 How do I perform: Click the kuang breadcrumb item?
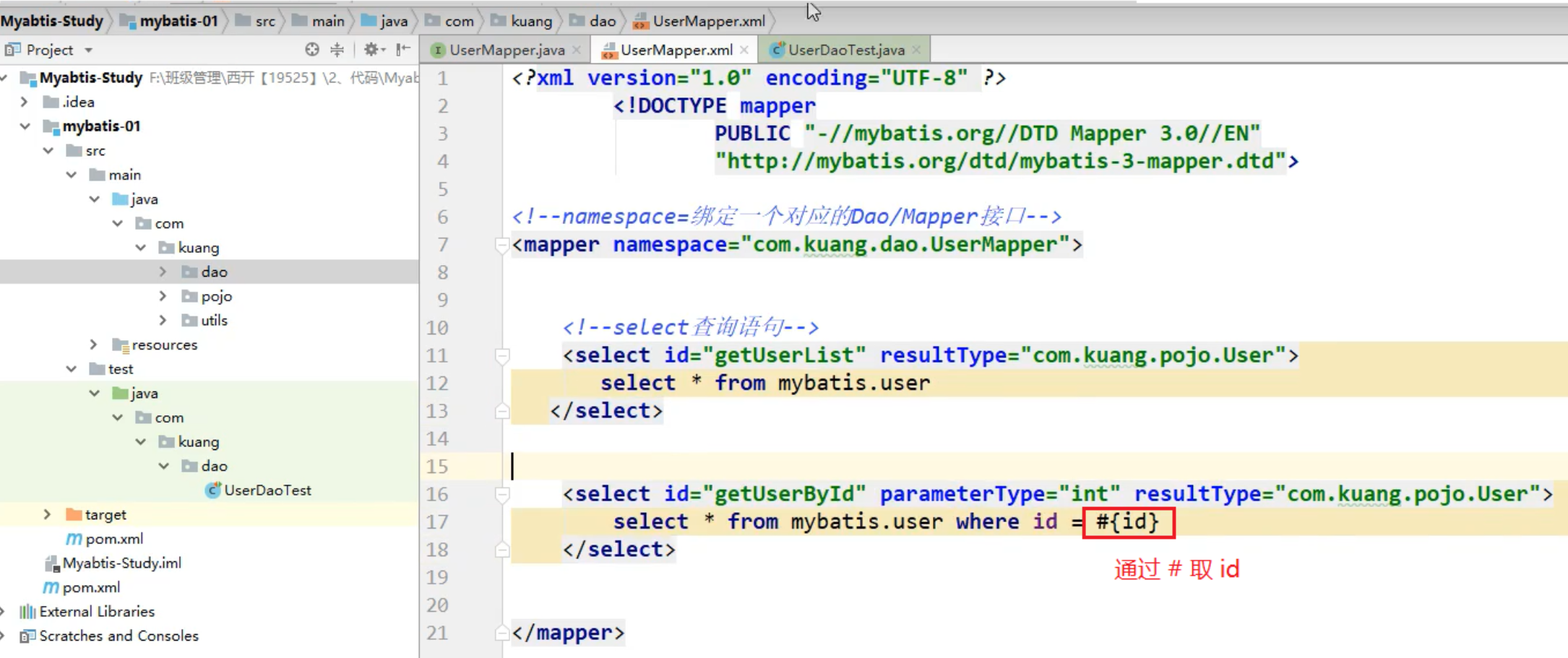(x=521, y=21)
